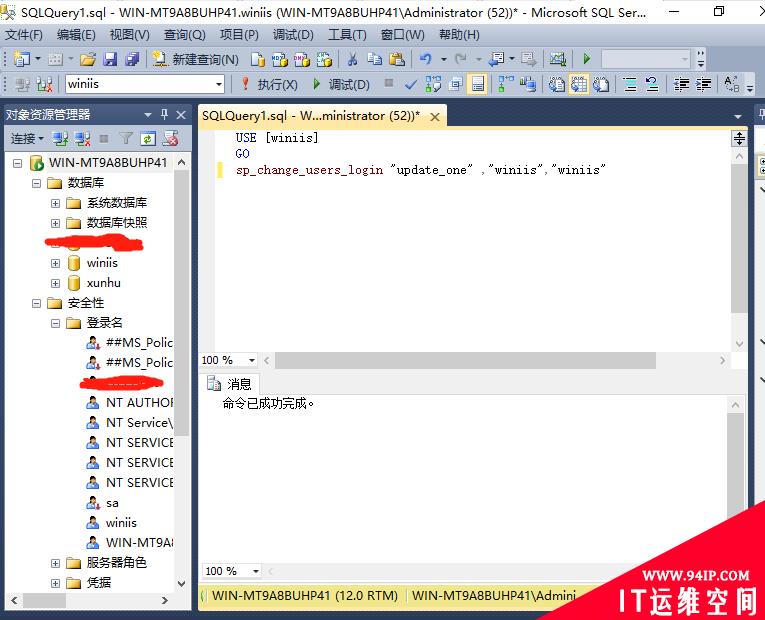This screenshot has width=765, height=620.
Task: Open the Undo history dropdown arrow
Action: click(x=443, y=60)
